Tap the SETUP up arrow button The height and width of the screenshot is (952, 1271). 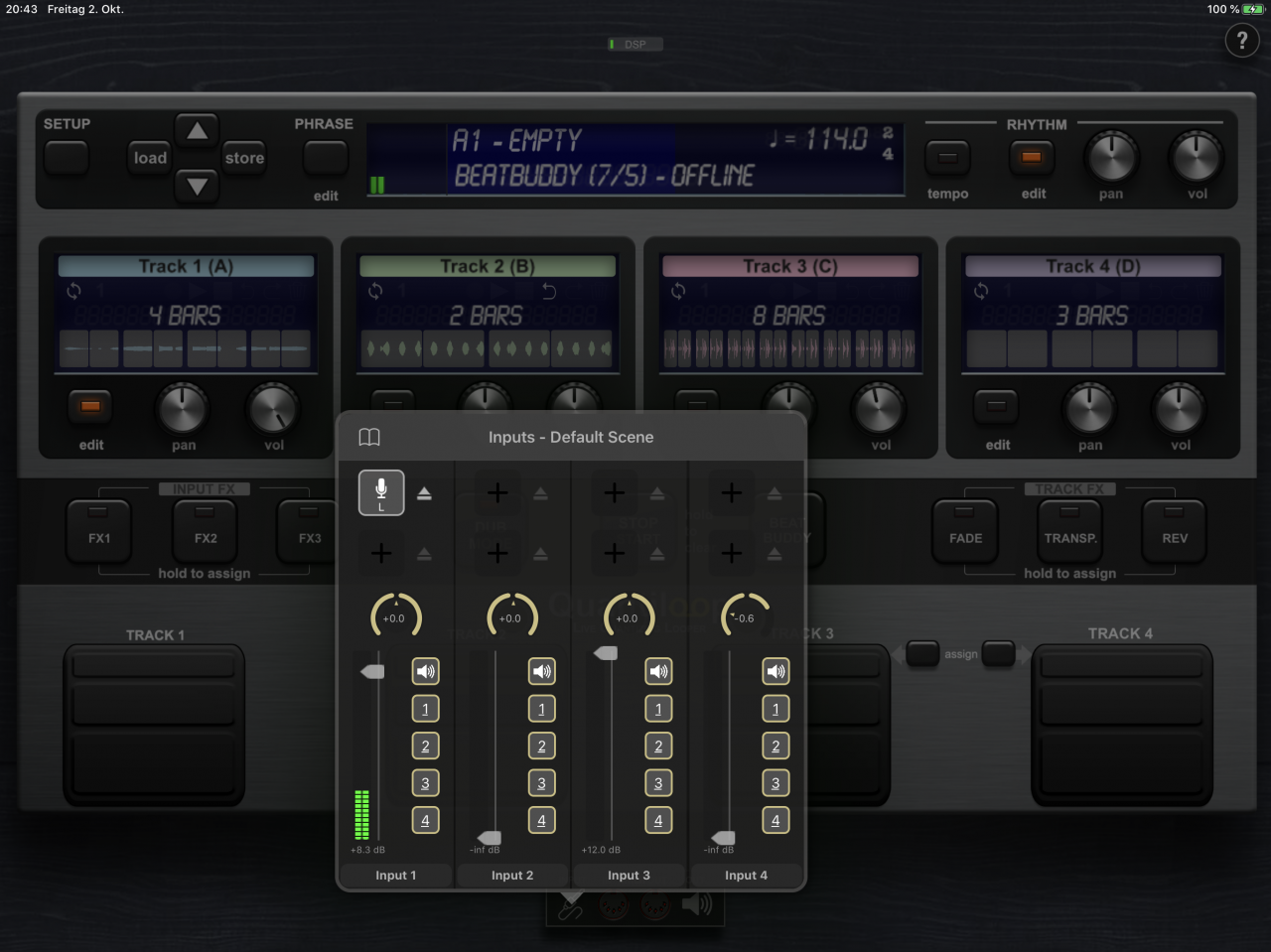point(198,130)
